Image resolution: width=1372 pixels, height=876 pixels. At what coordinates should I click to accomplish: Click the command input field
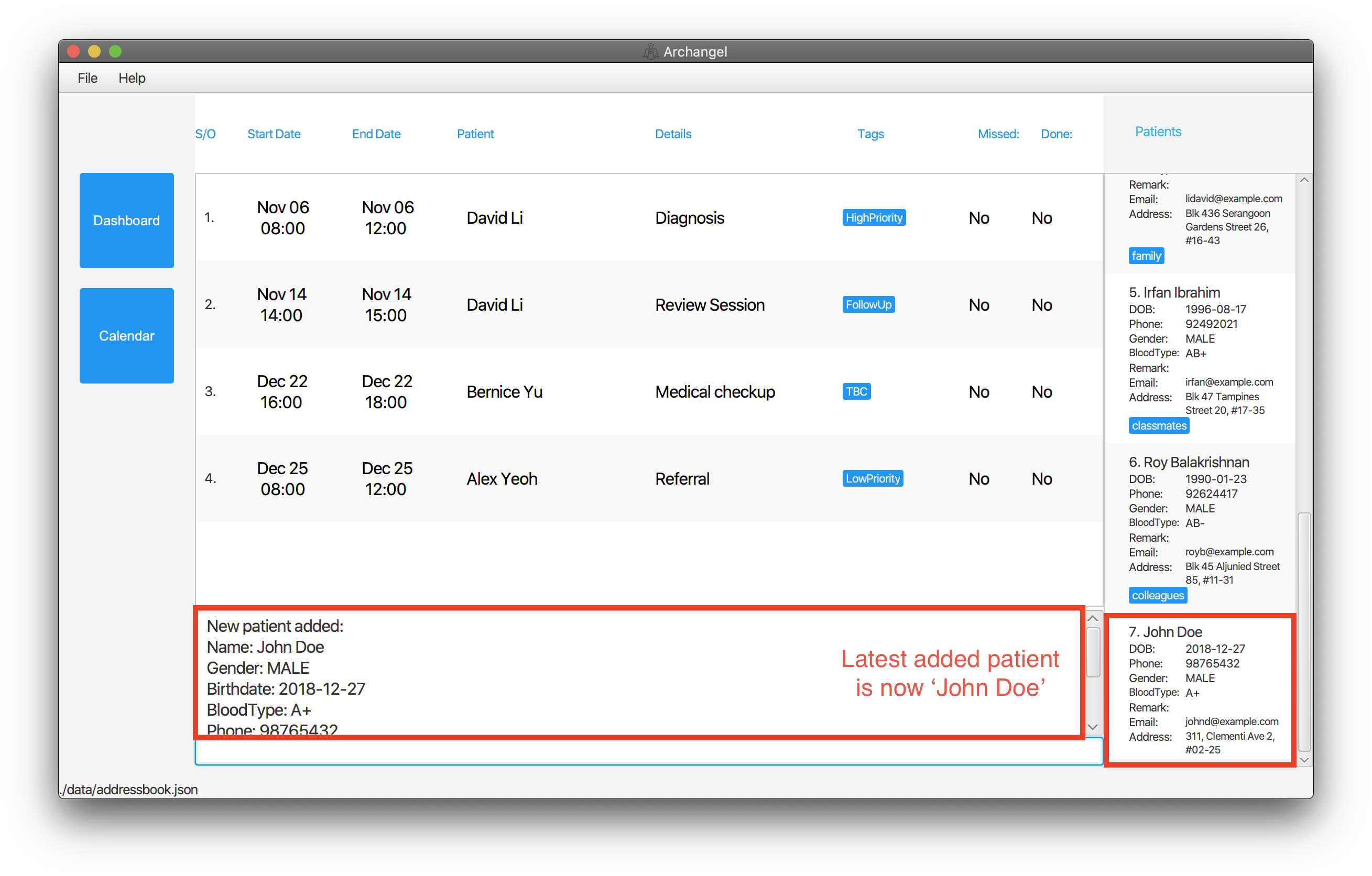pyautogui.click(x=648, y=752)
